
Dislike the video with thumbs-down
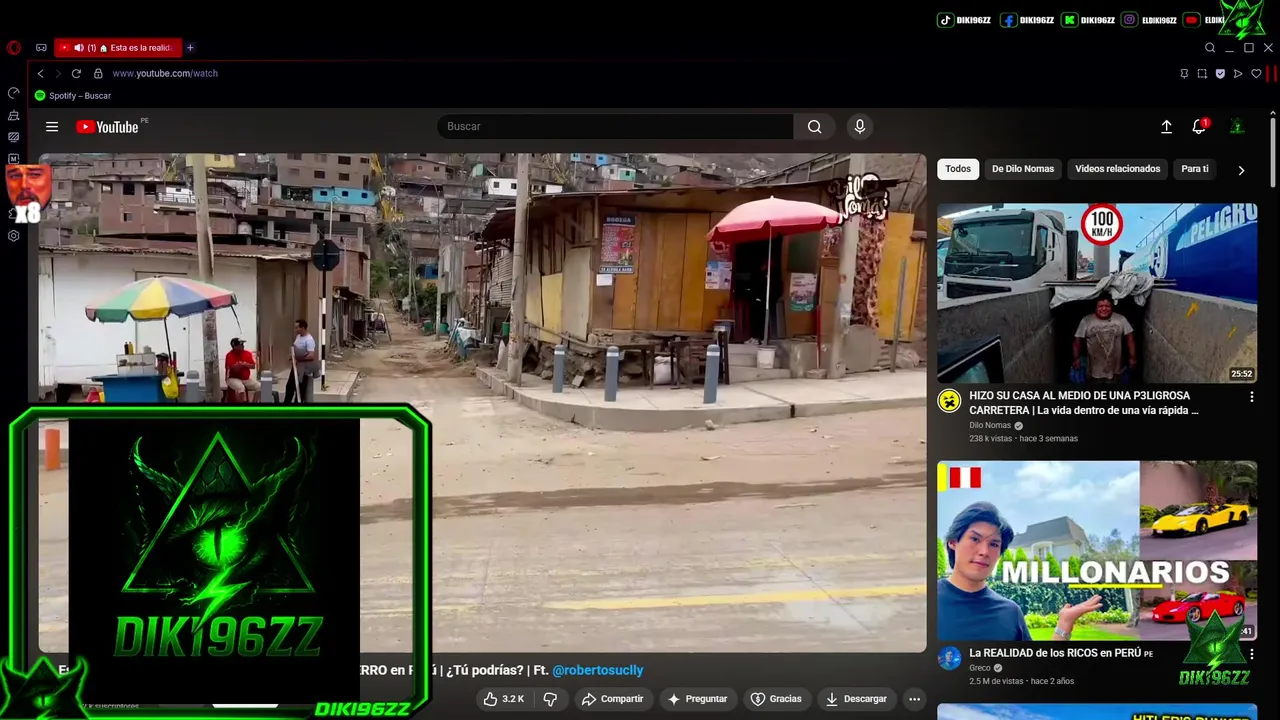[550, 699]
